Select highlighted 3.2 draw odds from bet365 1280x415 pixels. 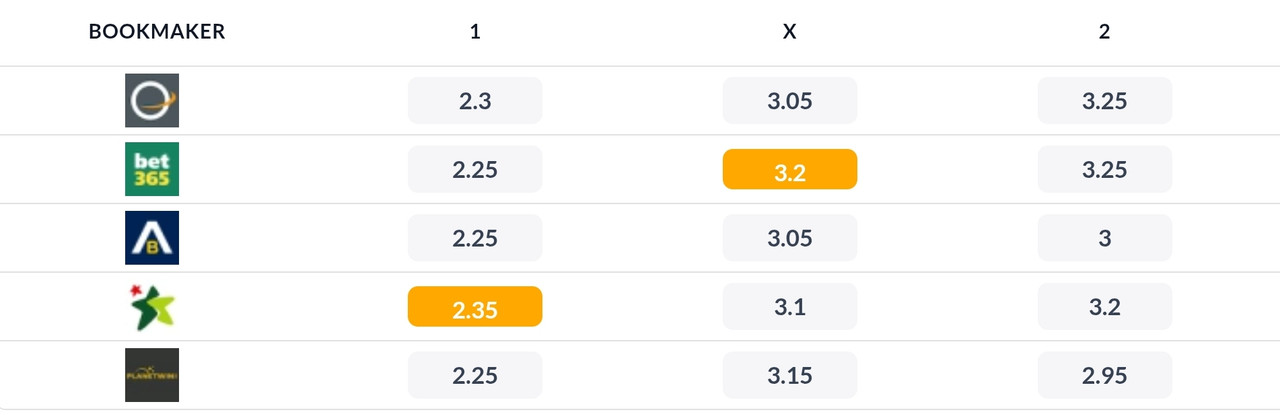point(790,170)
